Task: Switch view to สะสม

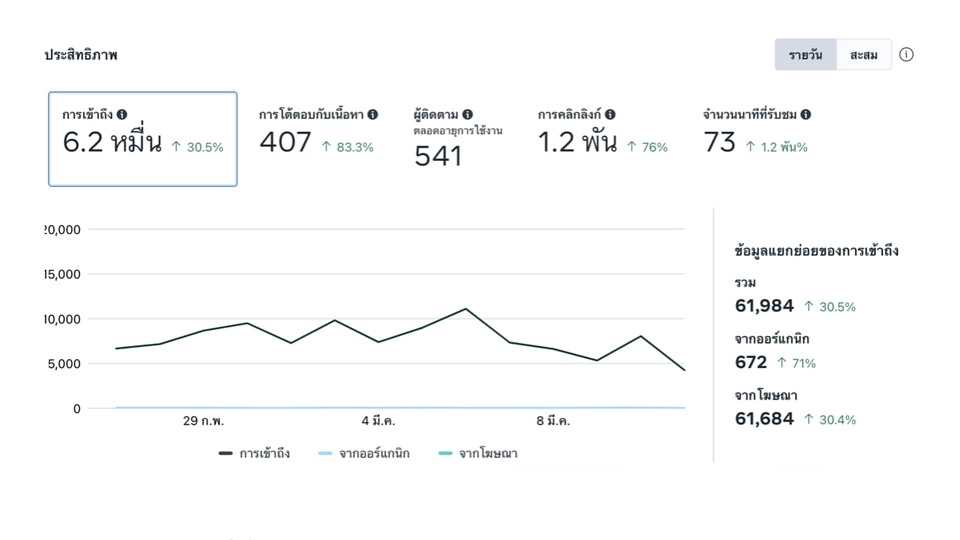Action: tap(863, 54)
